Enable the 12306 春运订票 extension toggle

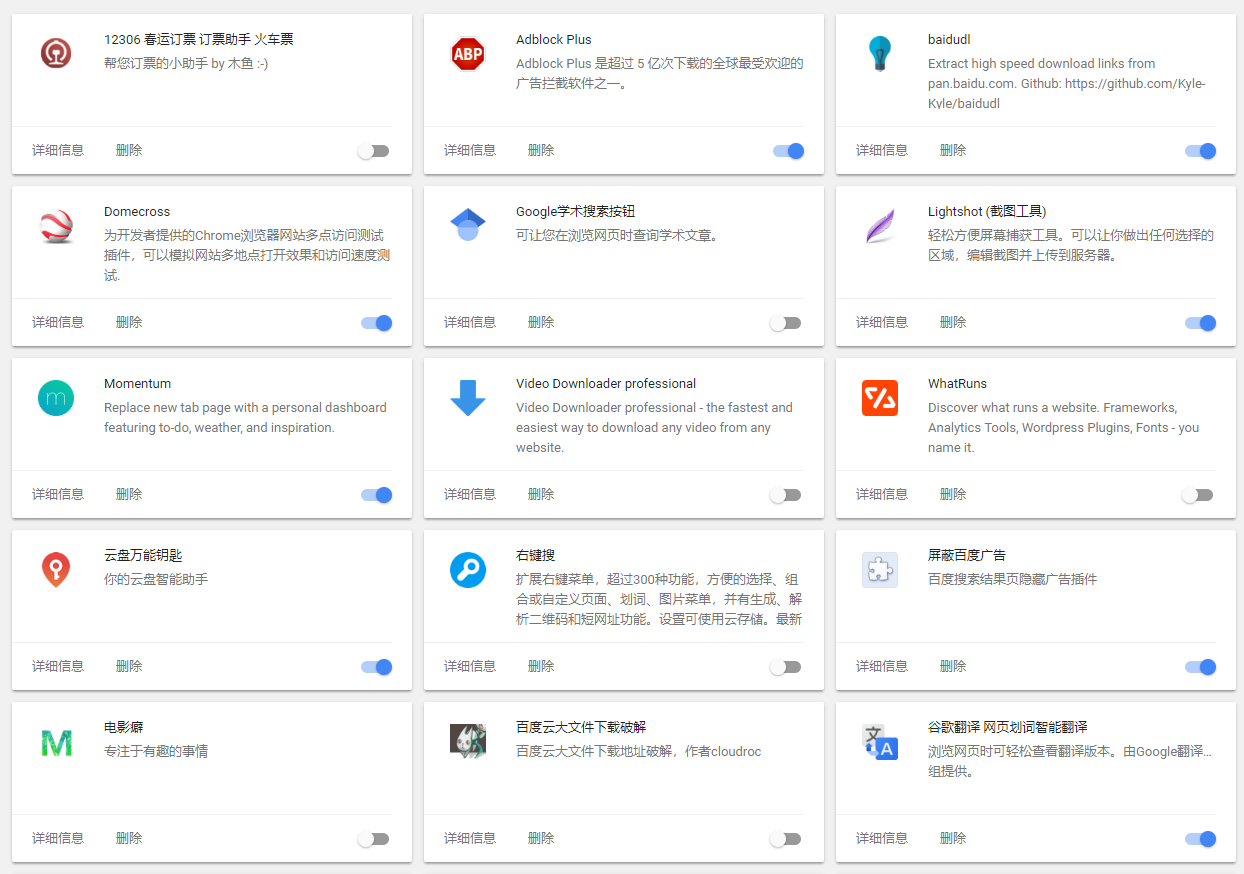(374, 151)
